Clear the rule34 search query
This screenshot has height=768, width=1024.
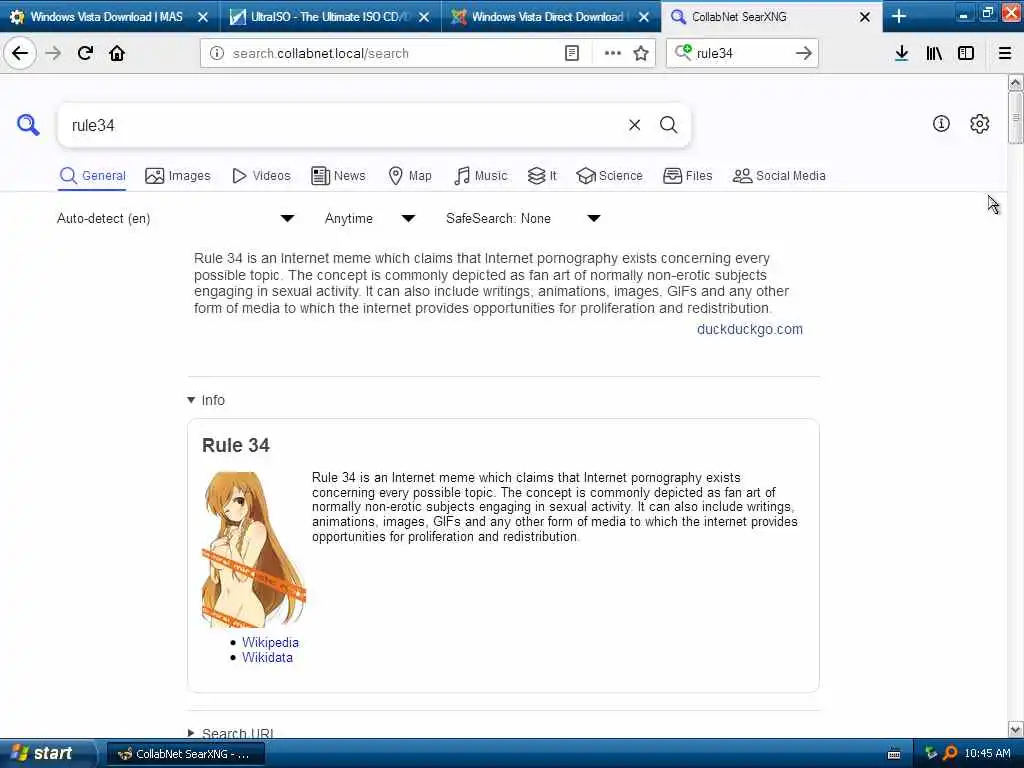point(634,125)
